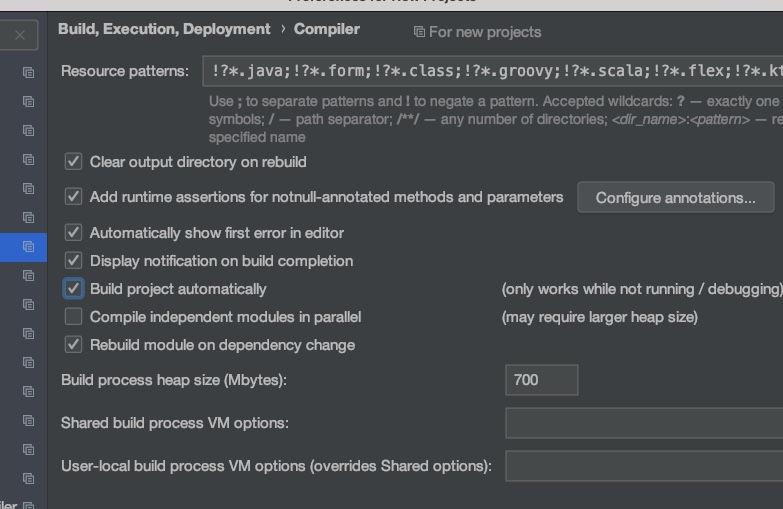Viewport: 783px width, 509px height.
Task: Select the Compiler breadcrumb item
Action: (326, 30)
